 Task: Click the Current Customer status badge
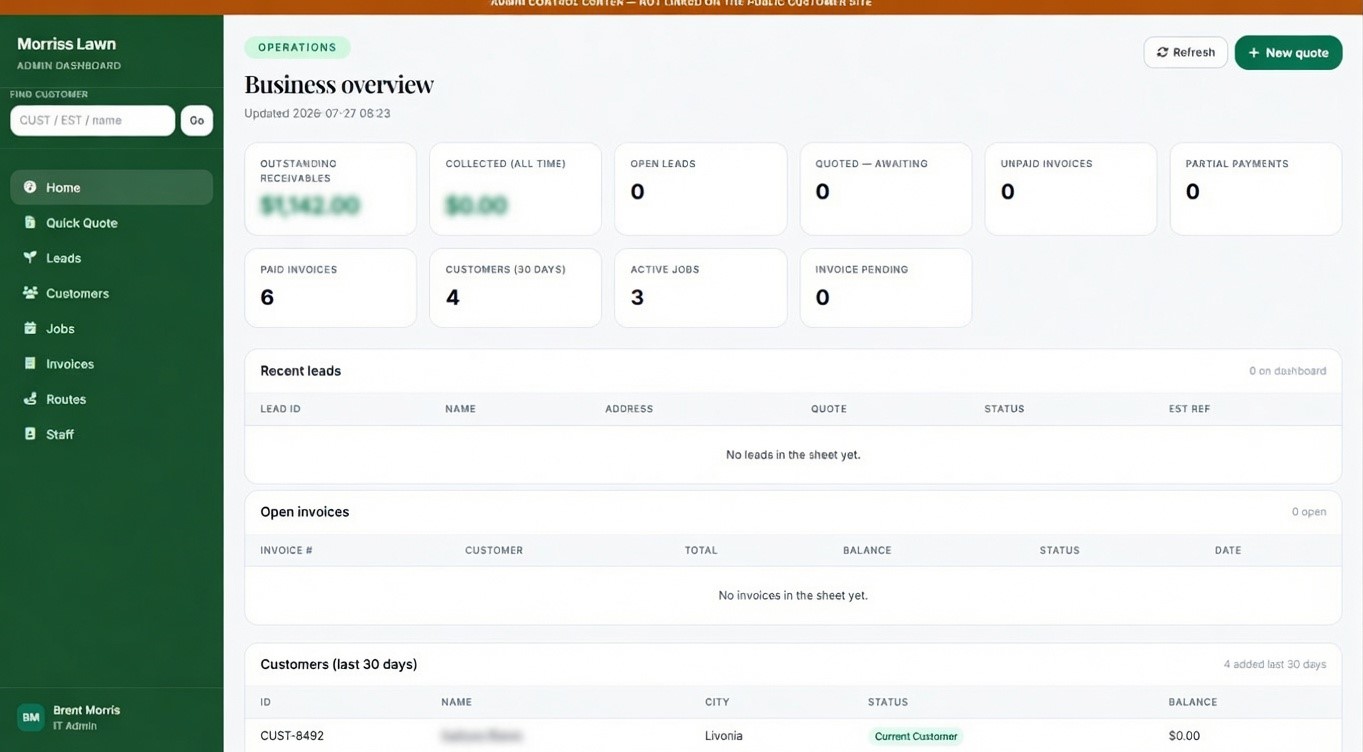point(916,736)
